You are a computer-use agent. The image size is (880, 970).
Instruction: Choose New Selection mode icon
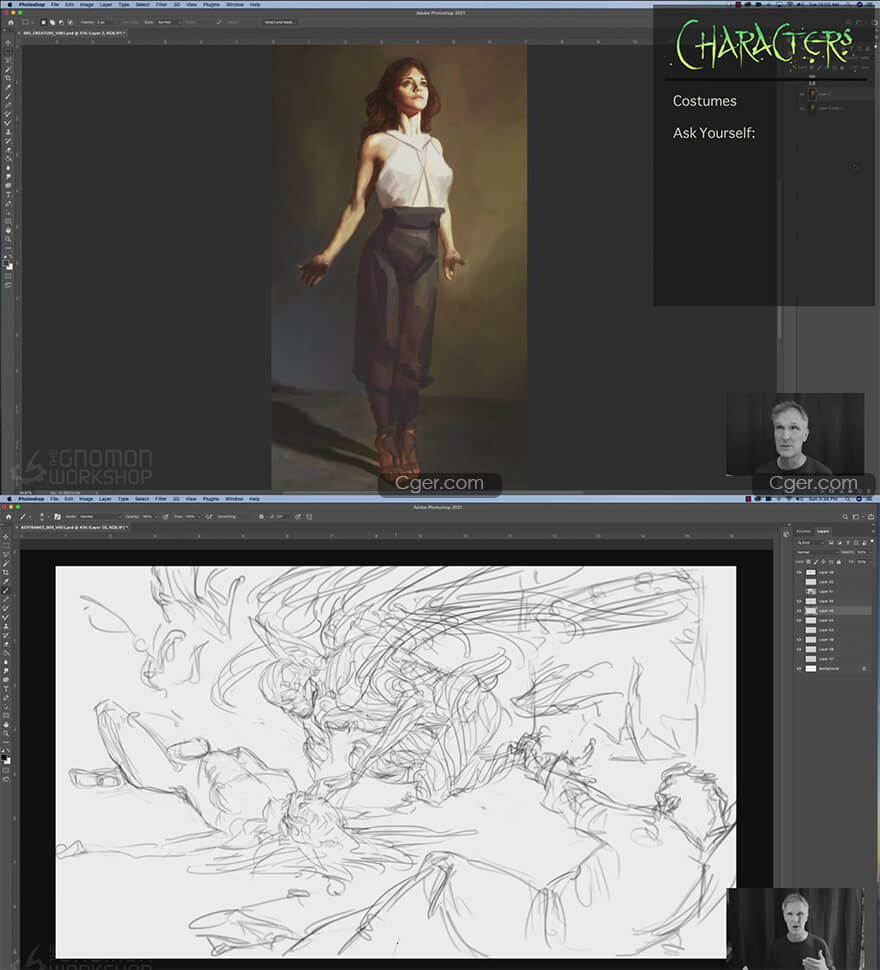(x=43, y=22)
